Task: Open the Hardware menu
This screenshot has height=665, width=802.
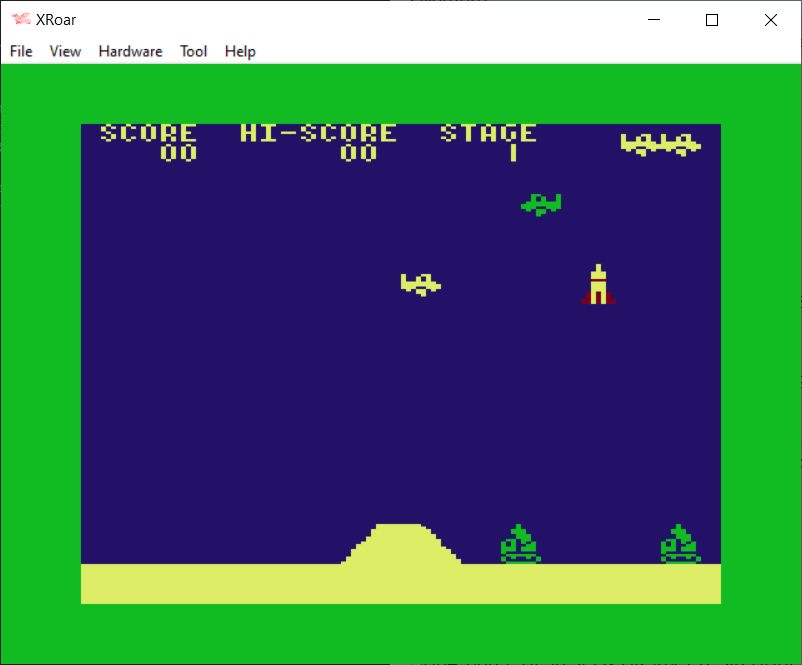Action: pyautogui.click(x=130, y=51)
